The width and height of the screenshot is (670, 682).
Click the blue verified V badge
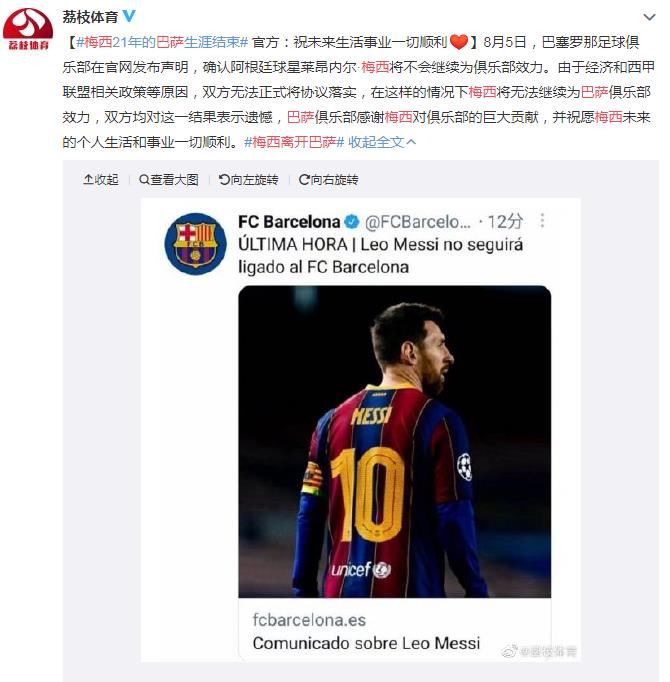click(129, 17)
